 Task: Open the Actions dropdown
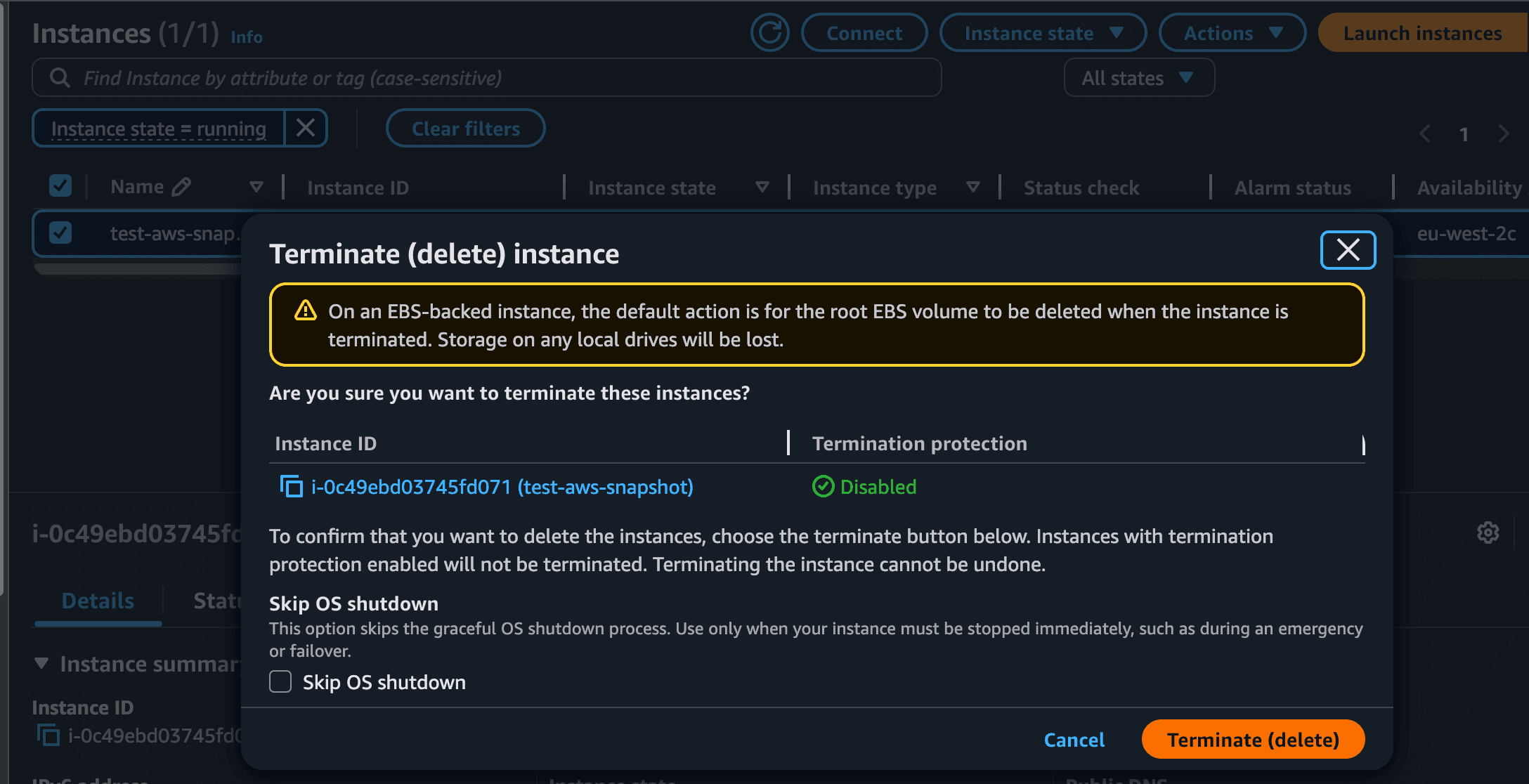[x=1232, y=32]
